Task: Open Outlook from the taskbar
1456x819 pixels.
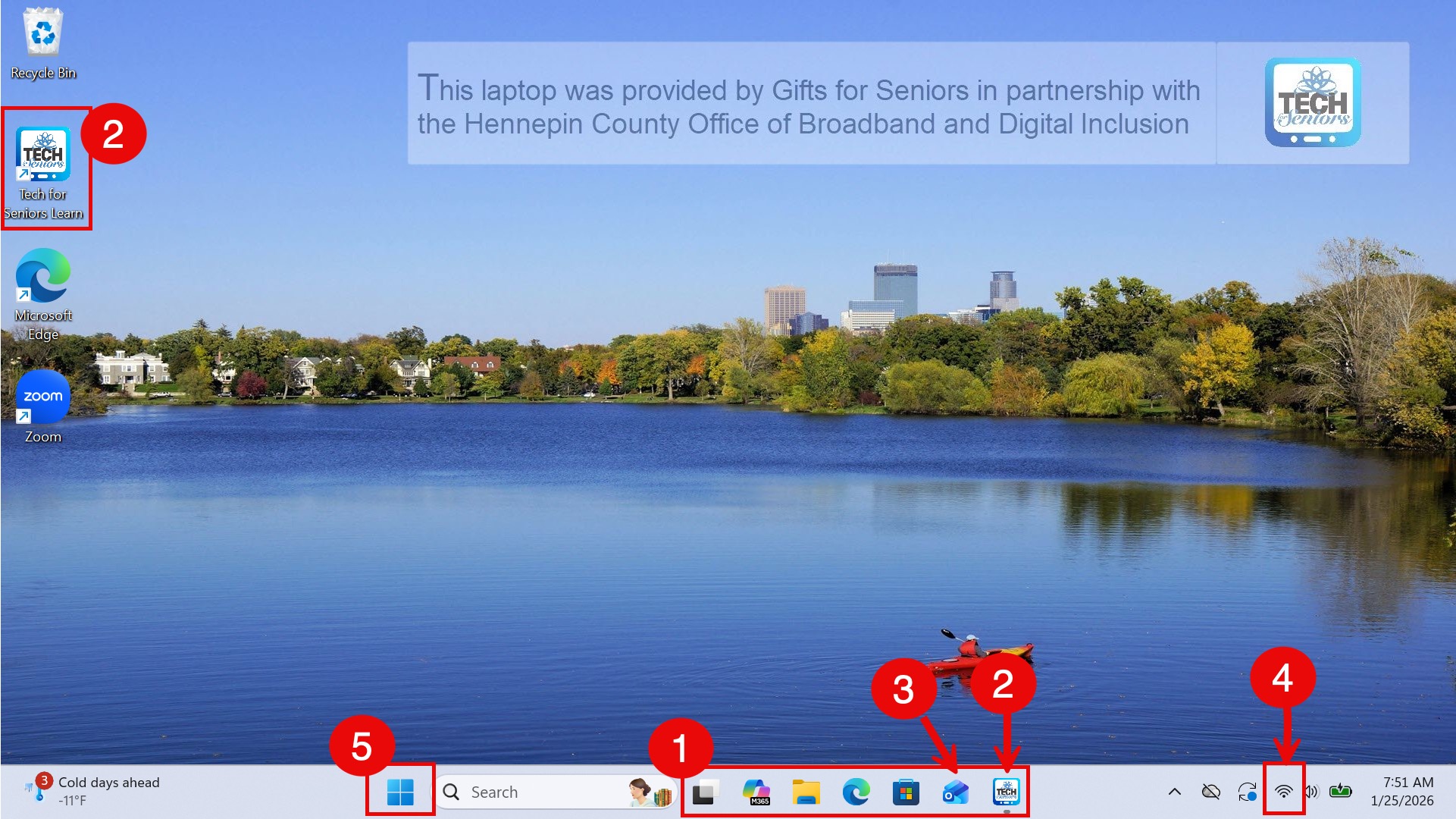Action: [956, 792]
